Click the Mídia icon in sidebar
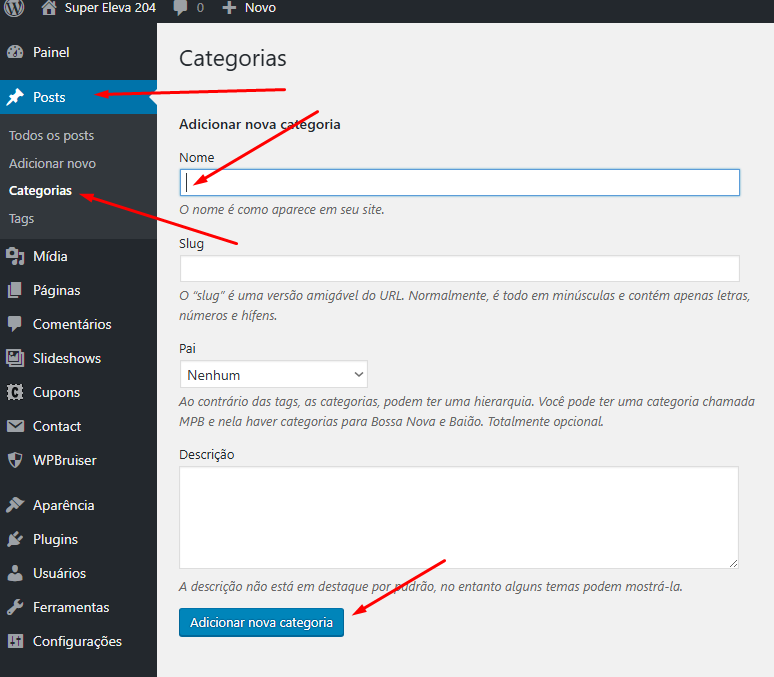Viewport: 774px width, 677px height. point(15,256)
